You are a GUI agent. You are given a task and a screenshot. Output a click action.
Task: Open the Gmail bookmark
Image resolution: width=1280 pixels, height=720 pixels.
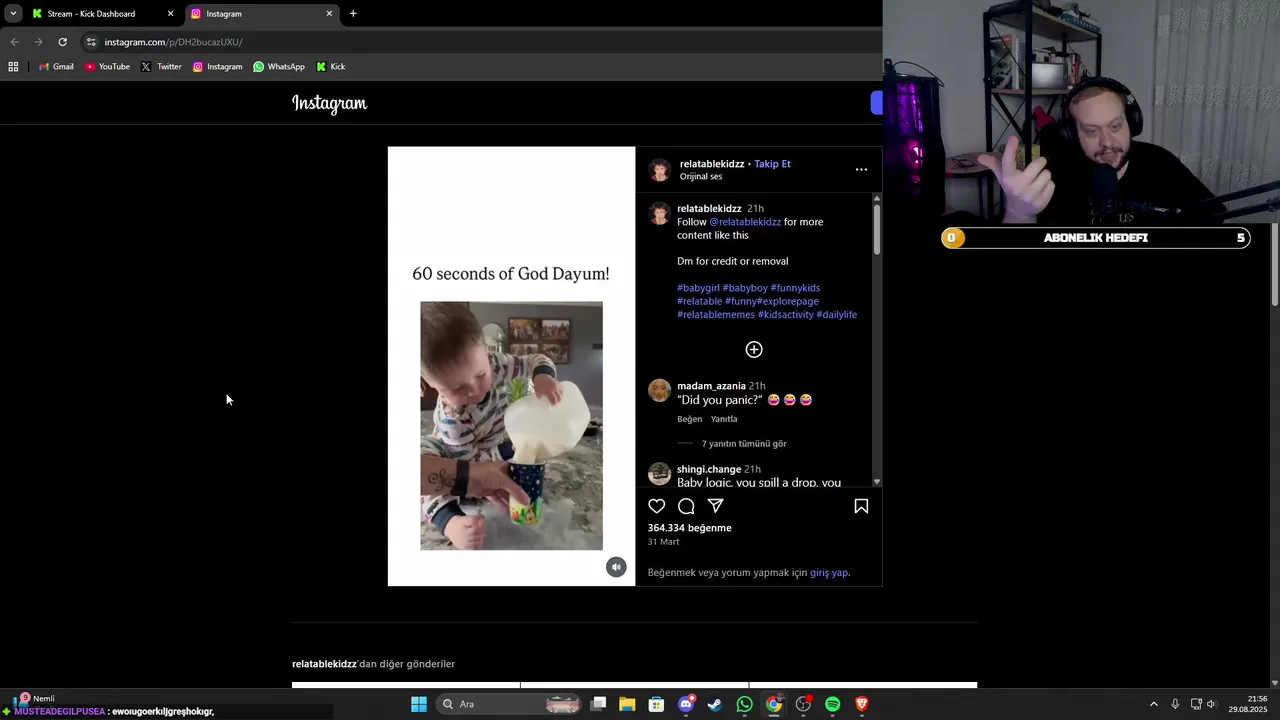pos(56,67)
